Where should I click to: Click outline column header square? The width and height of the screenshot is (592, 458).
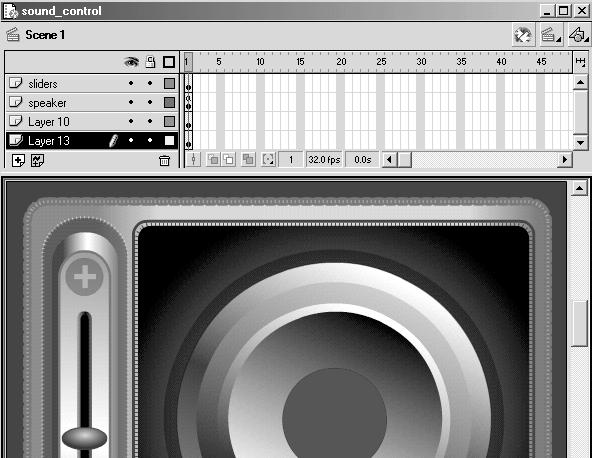169,62
